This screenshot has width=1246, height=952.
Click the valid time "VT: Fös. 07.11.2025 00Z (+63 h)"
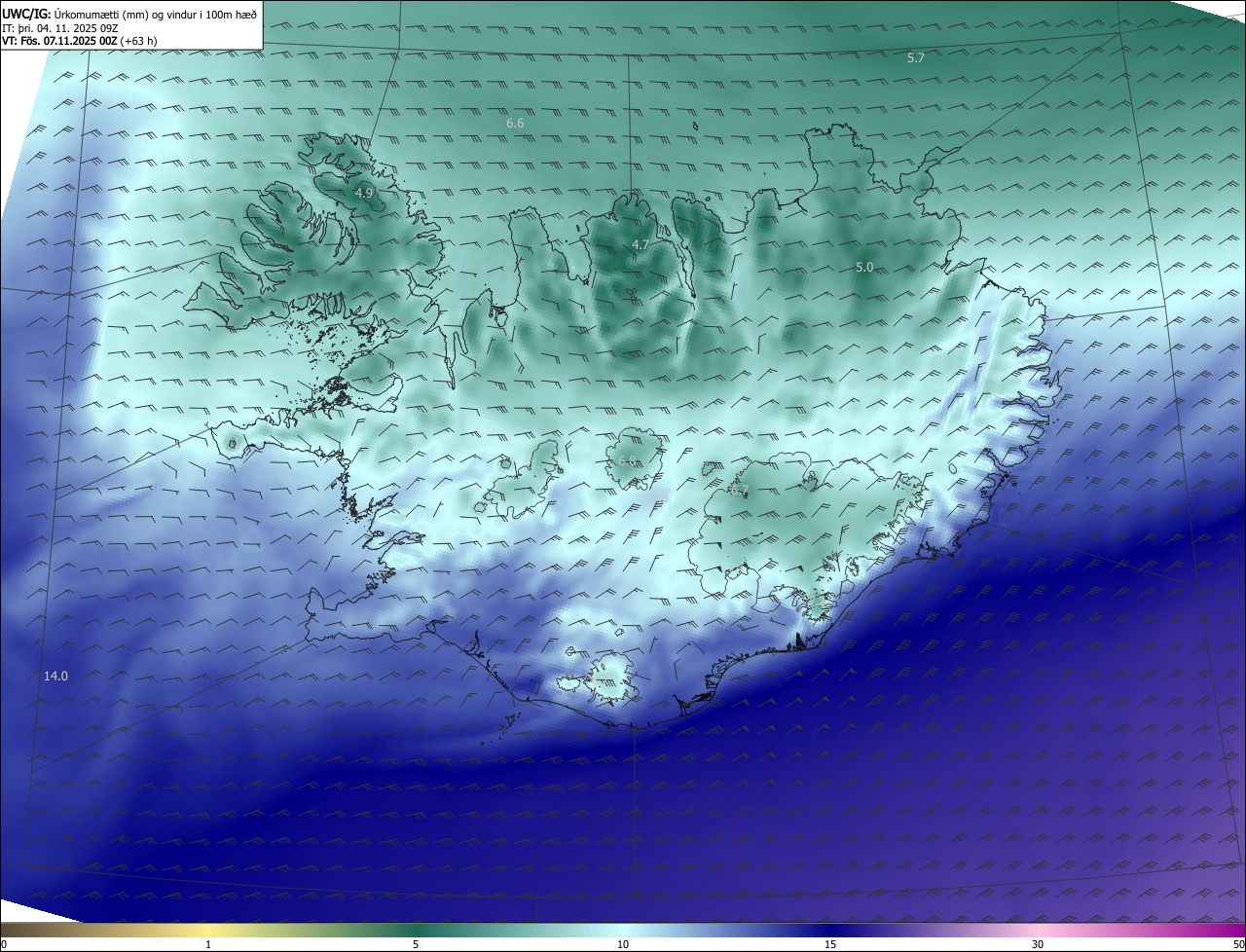(80, 41)
